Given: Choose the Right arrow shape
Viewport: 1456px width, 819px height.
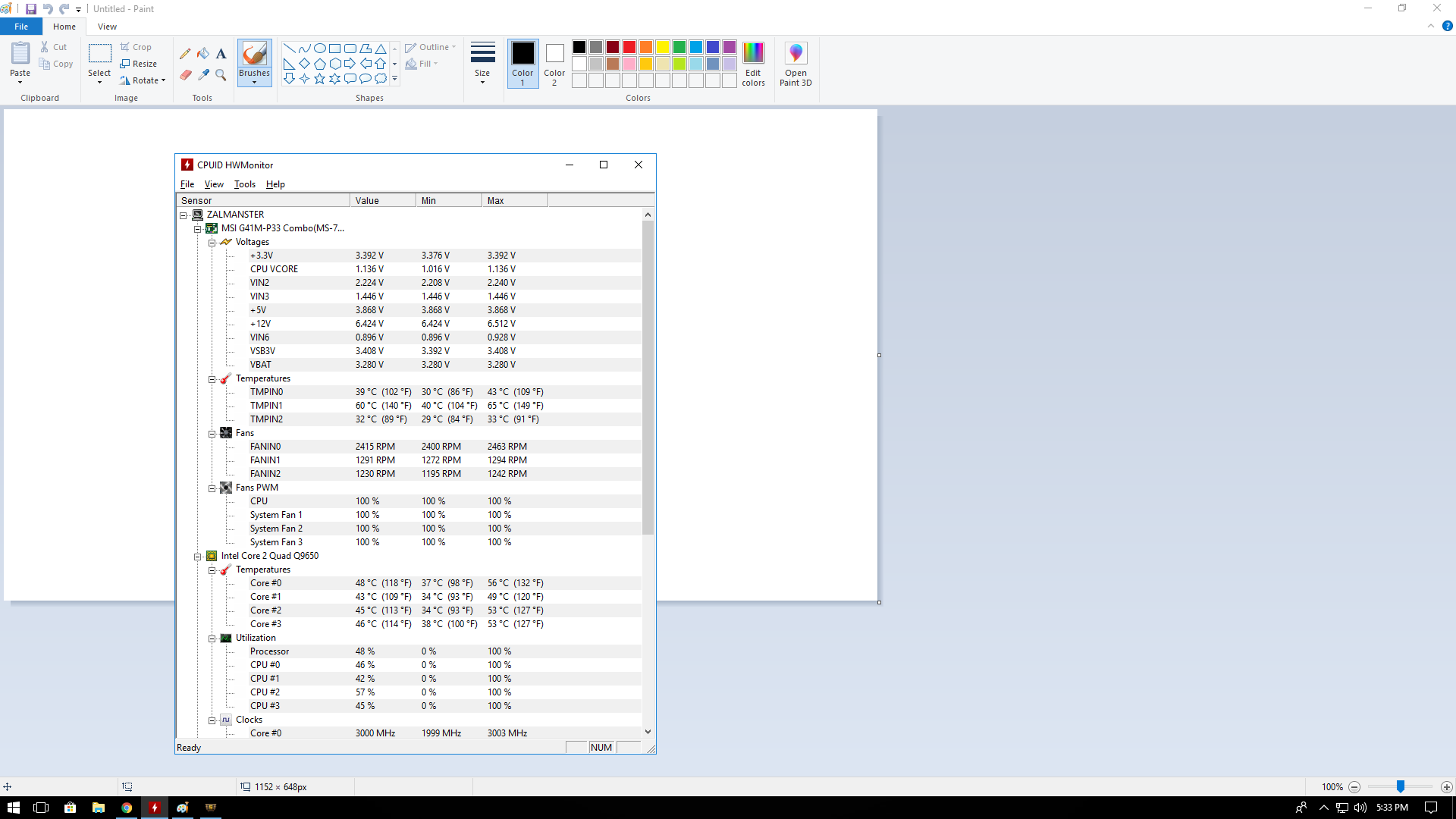Looking at the screenshot, I should pos(350,63).
